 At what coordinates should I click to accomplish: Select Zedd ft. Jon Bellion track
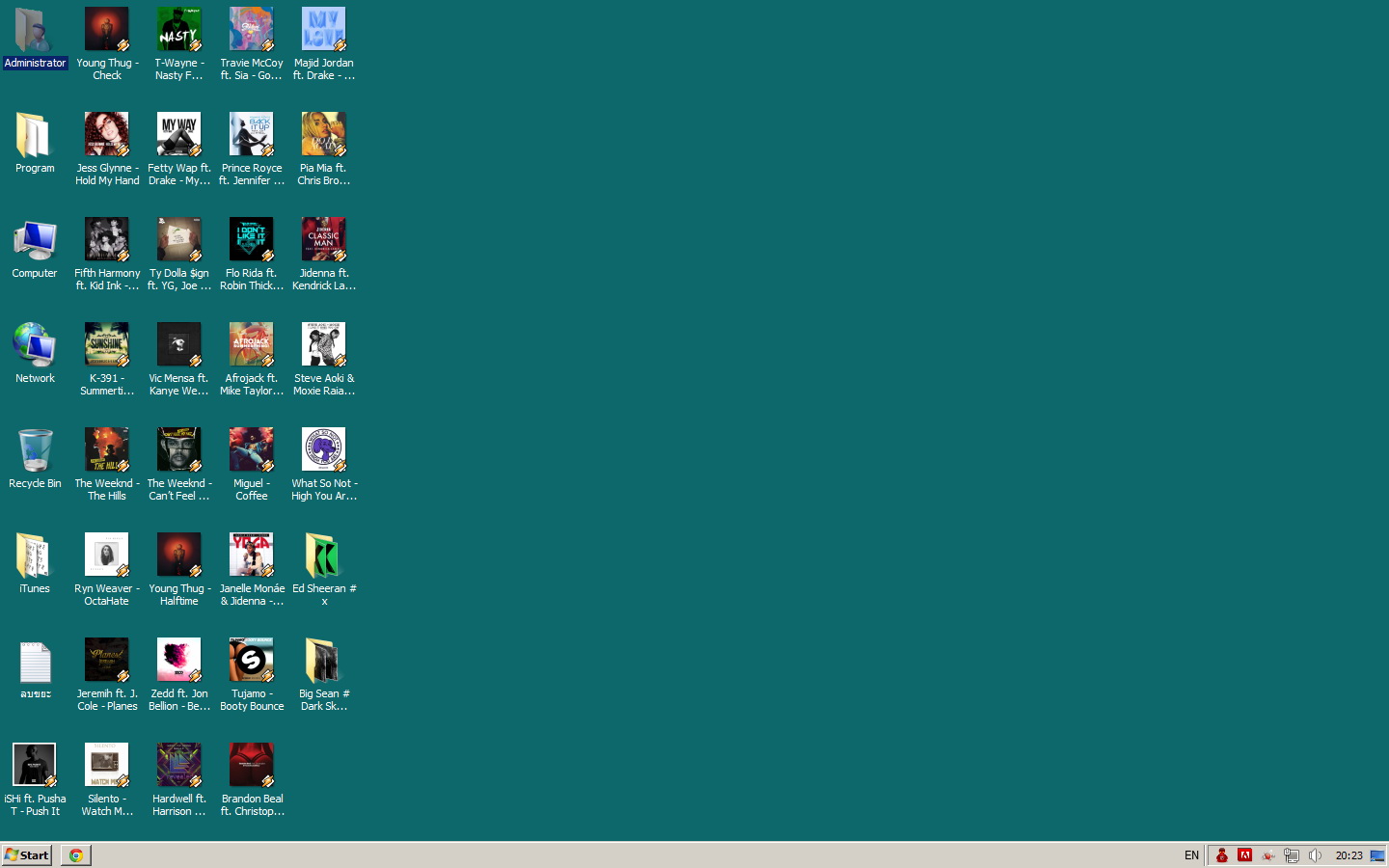click(x=179, y=675)
